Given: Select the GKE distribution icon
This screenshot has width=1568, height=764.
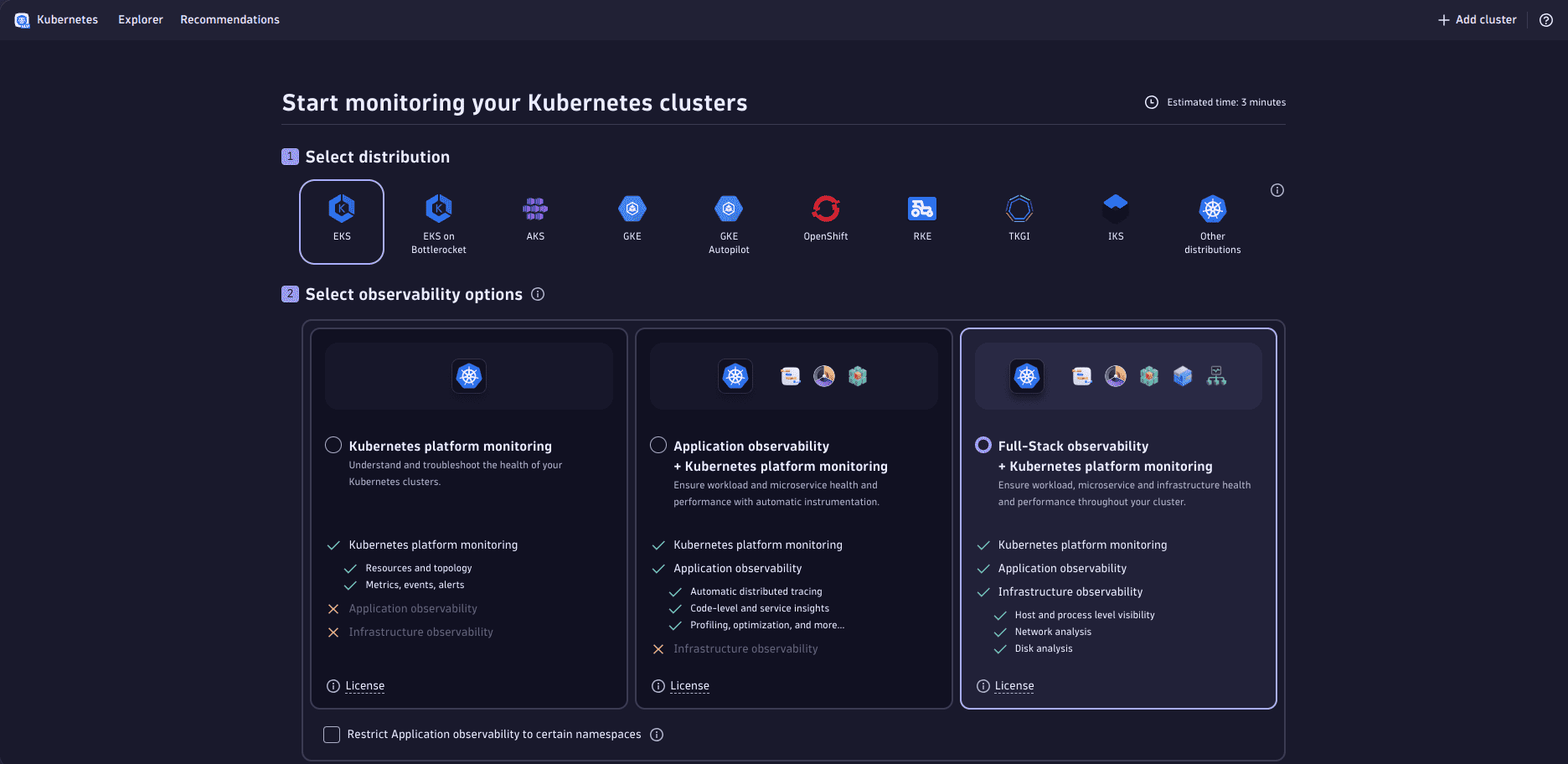Looking at the screenshot, I should [x=632, y=209].
